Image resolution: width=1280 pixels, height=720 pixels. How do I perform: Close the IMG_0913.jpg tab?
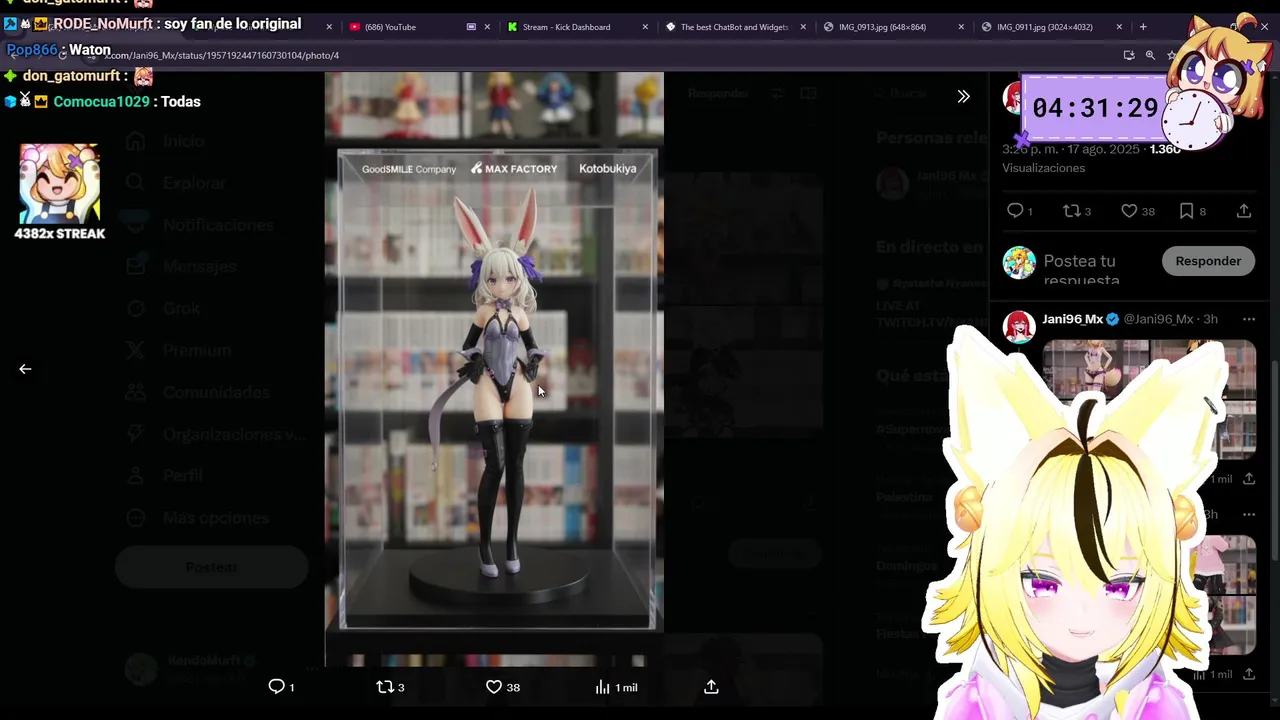tap(961, 27)
